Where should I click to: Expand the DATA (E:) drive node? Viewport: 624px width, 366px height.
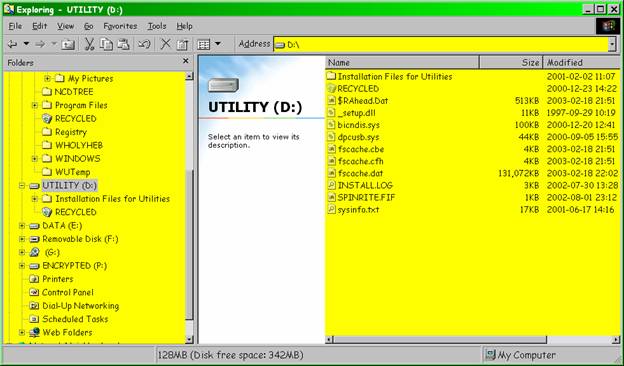[x=22, y=226]
